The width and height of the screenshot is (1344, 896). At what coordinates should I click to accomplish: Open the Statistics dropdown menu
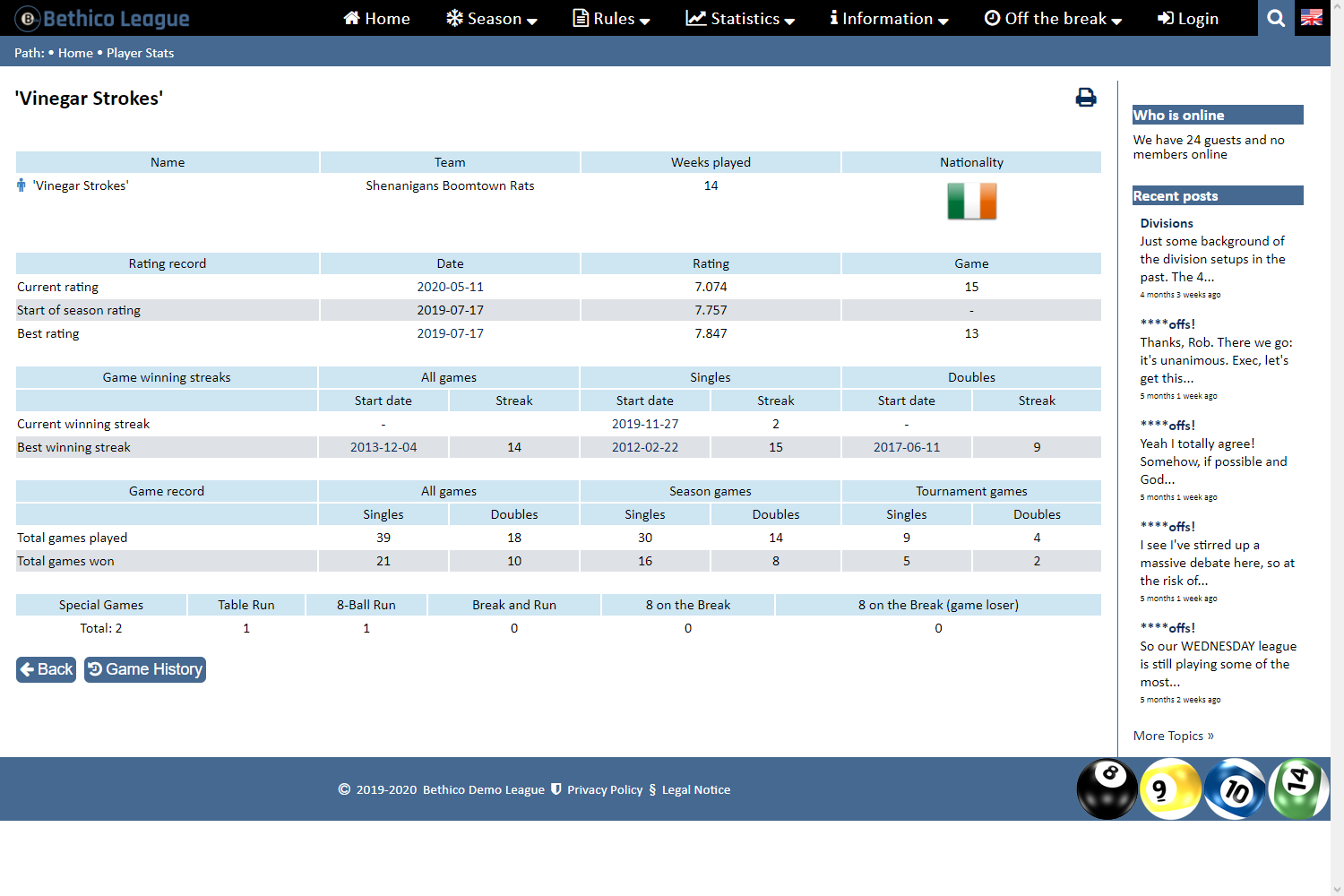(740, 18)
